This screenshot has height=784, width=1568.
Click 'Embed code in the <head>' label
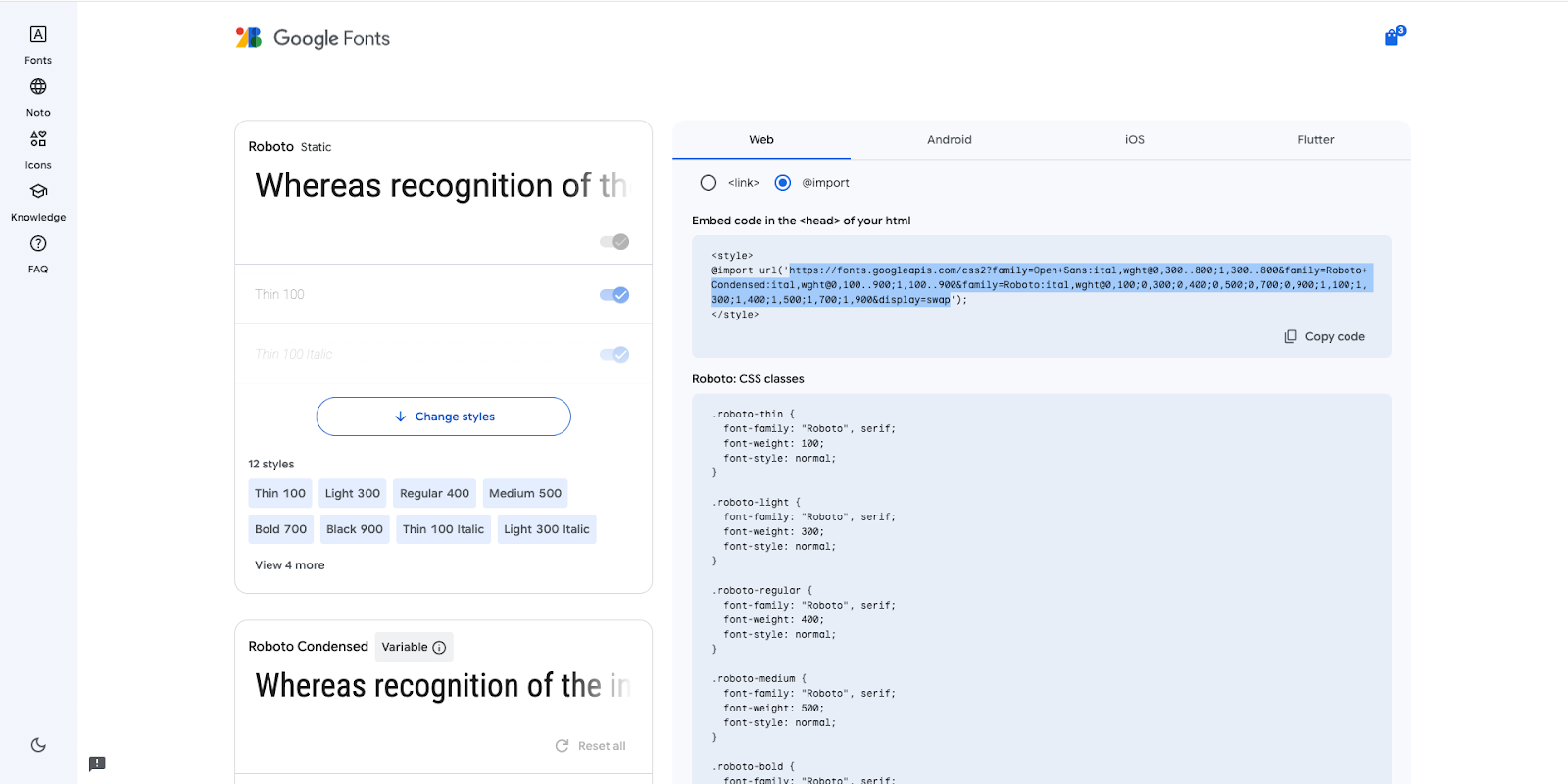coord(802,221)
